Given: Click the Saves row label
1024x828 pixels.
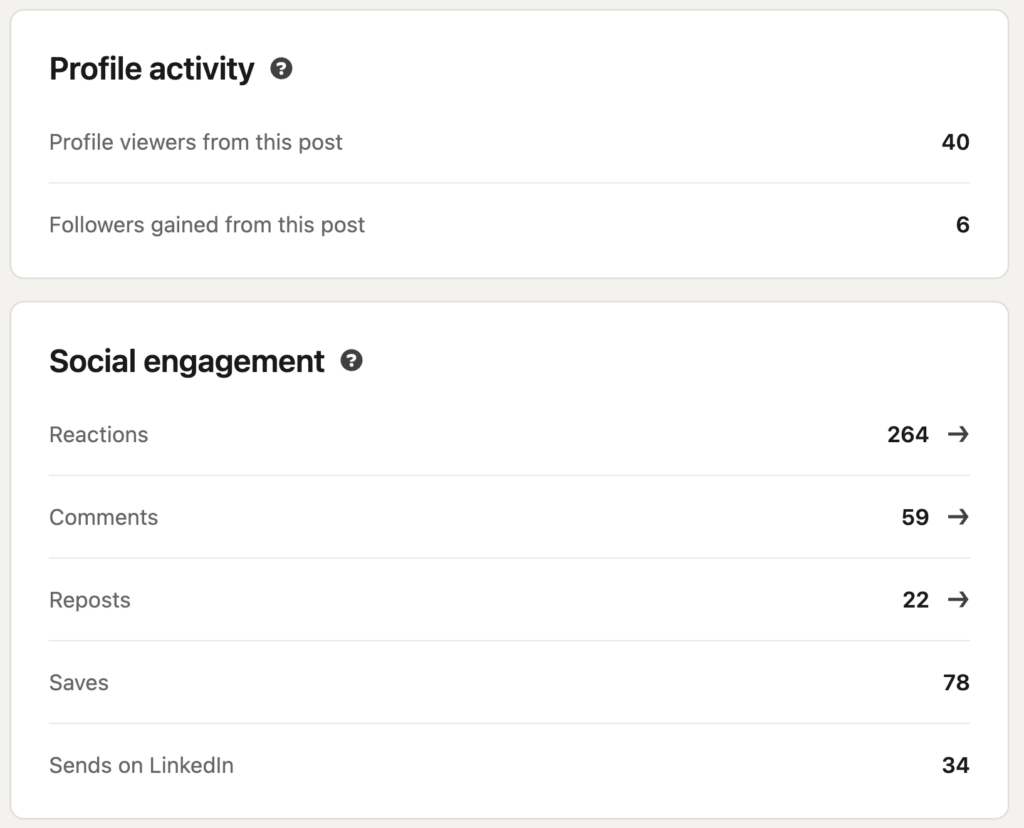Looking at the screenshot, I should click(x=79, y=683).
